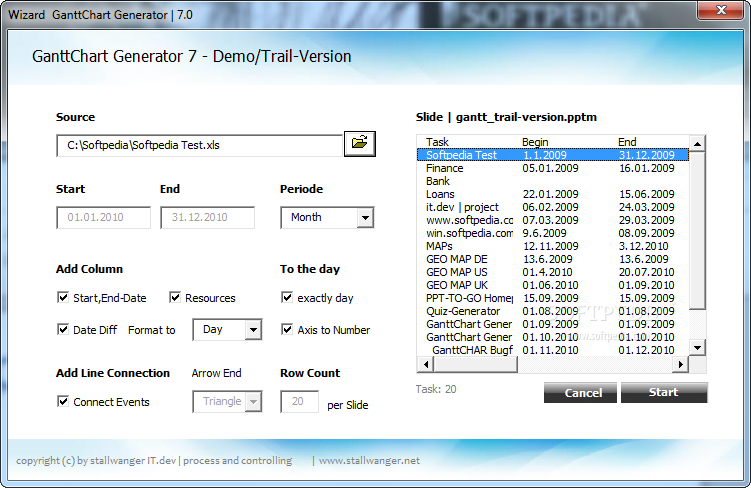Select the Bank task row
Screen dimensions: 751x488
tap(553, 181)
